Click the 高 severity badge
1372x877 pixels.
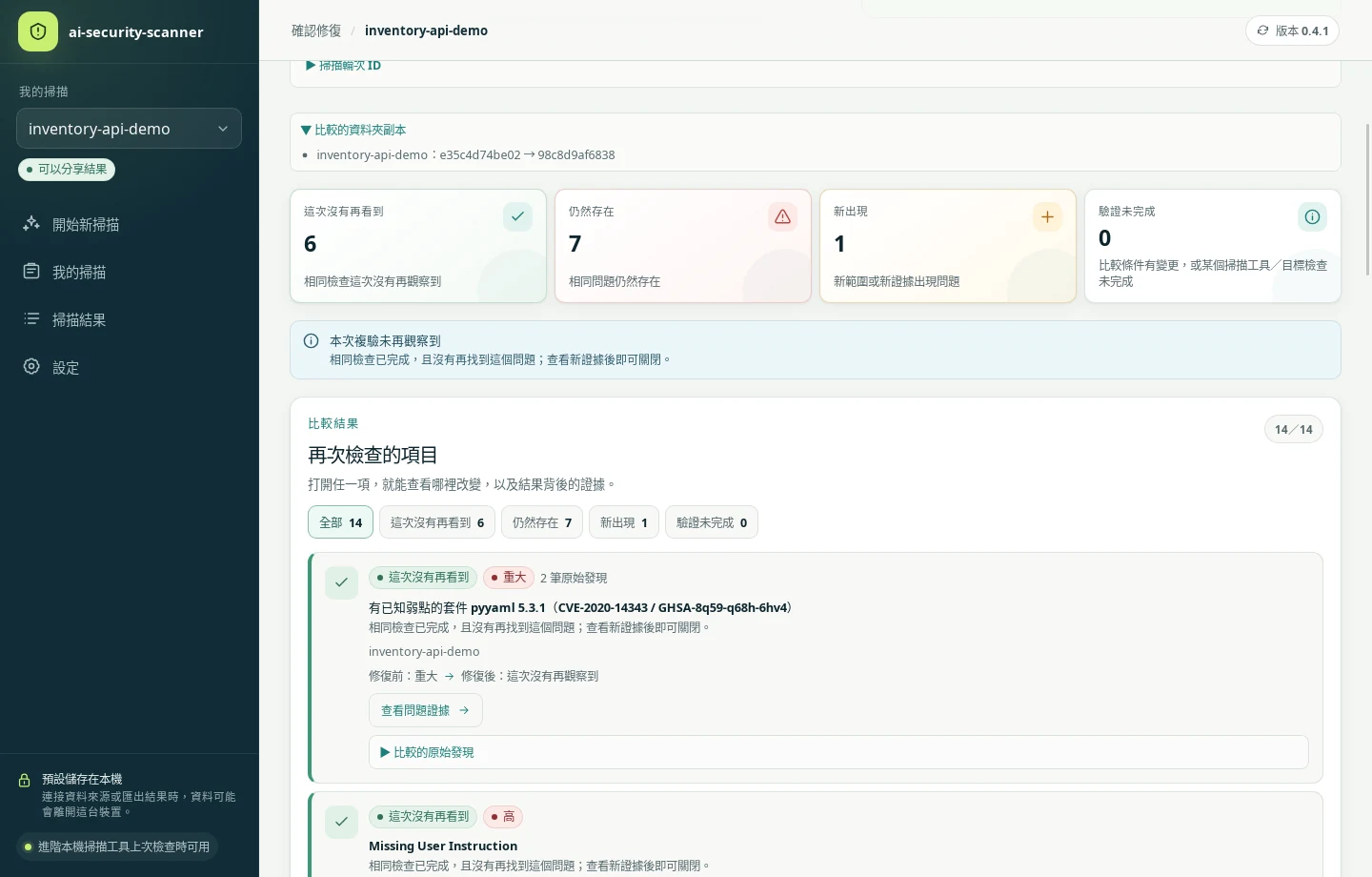click(x=503, y=817)
